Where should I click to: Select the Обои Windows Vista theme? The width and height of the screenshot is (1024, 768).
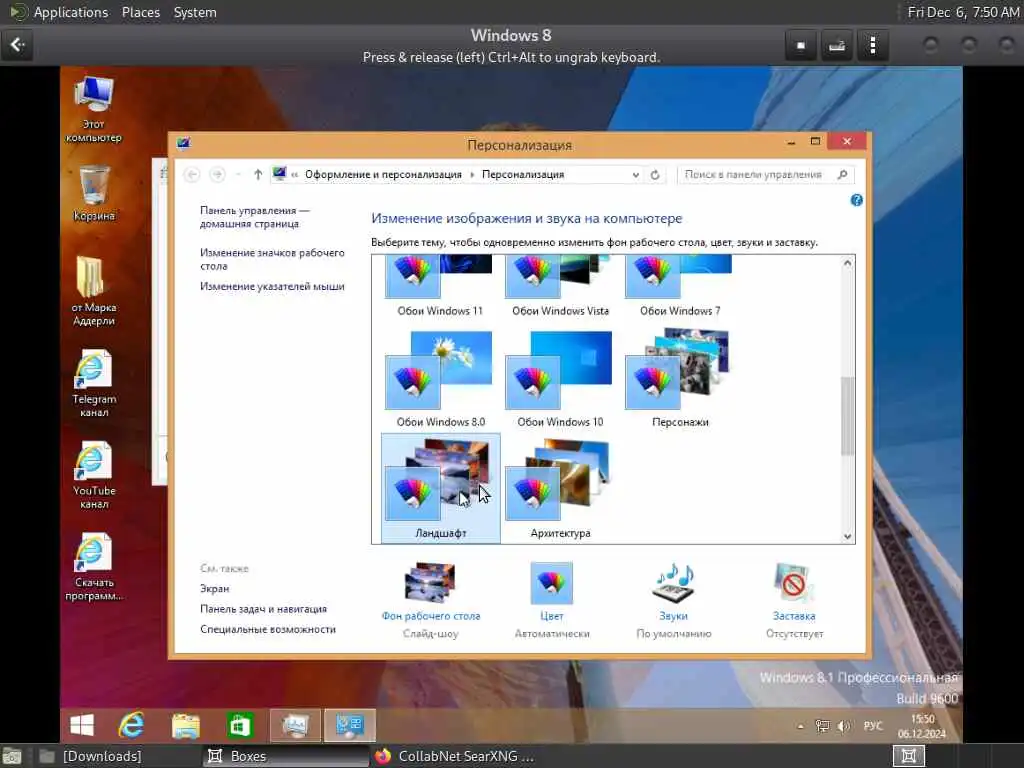click(x=560, y=287)
